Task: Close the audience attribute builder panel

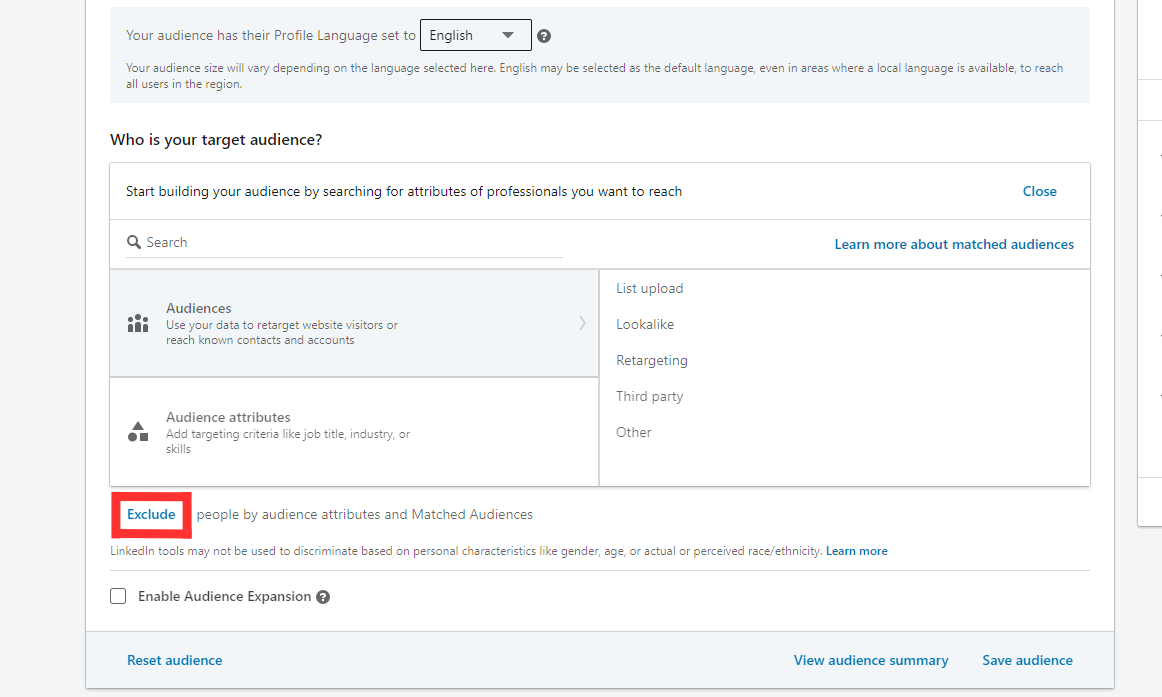Action: (x=1039, y=191)
